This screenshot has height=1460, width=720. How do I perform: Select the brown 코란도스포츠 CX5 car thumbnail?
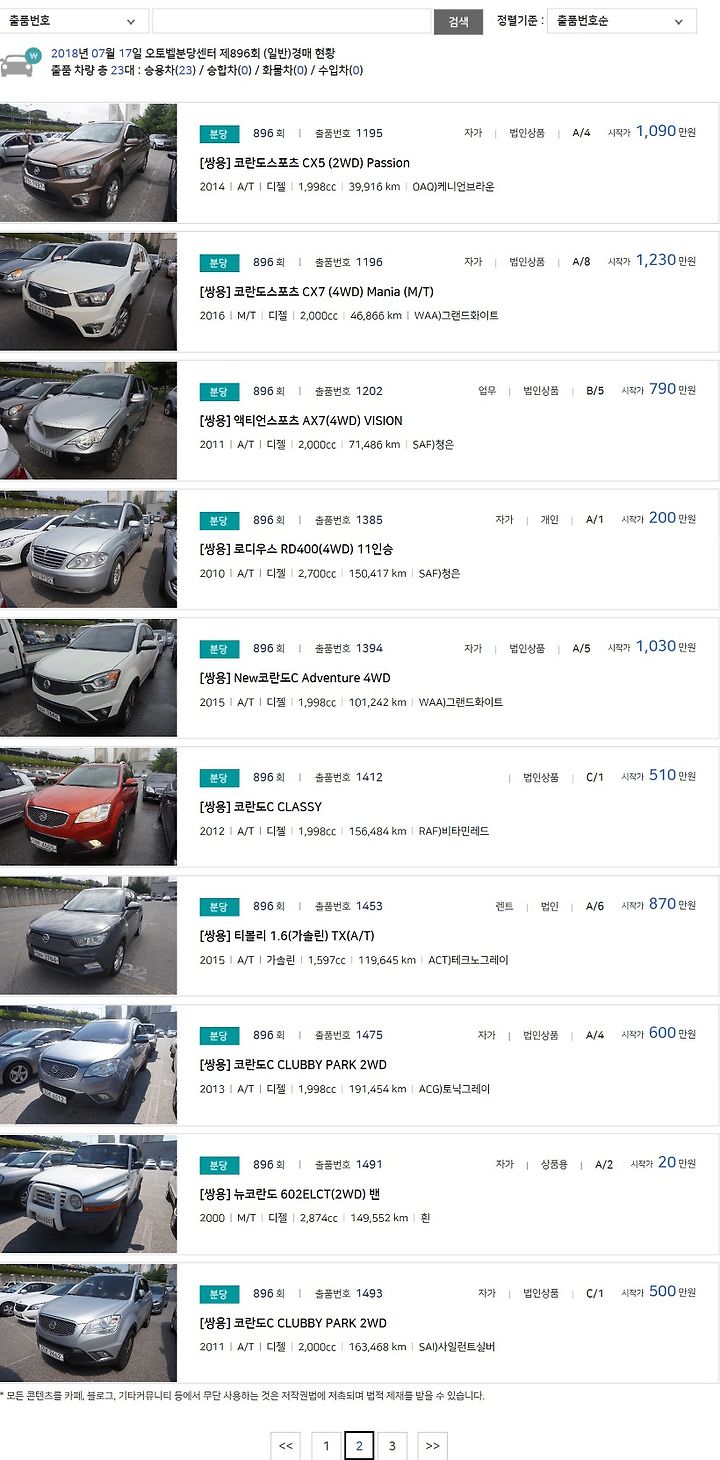click(x=88, y=162)
